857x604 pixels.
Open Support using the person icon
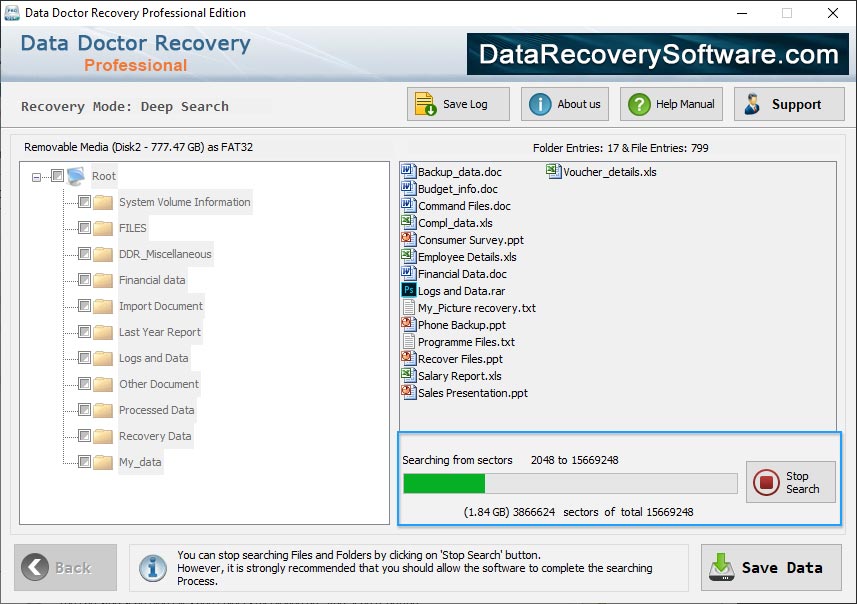click(x=755, y=103)
